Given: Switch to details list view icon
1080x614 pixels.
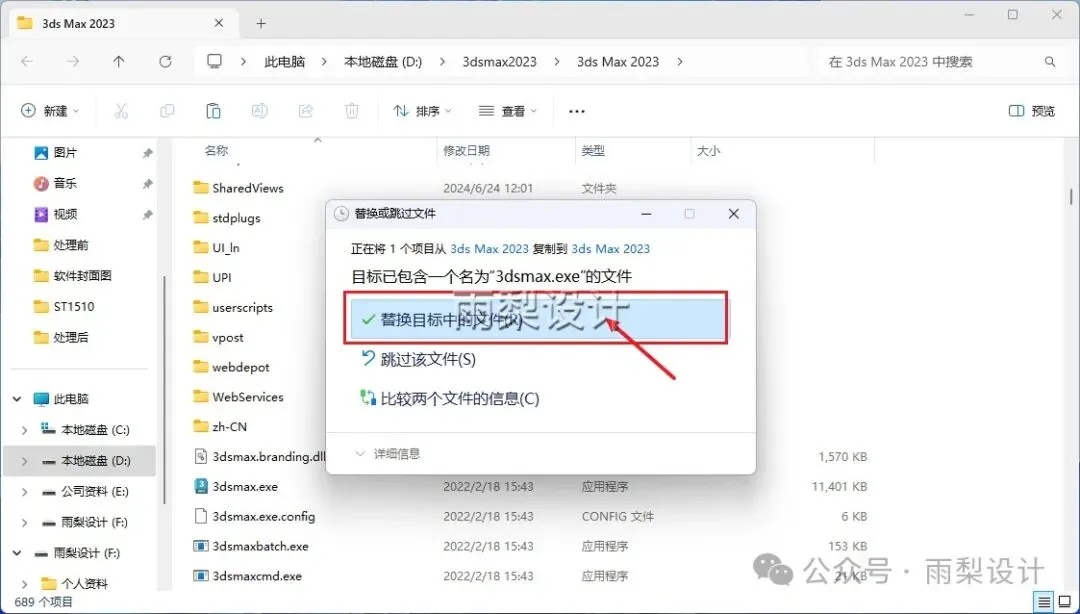Looking at the screenshot, I should tap(1044, 601).
